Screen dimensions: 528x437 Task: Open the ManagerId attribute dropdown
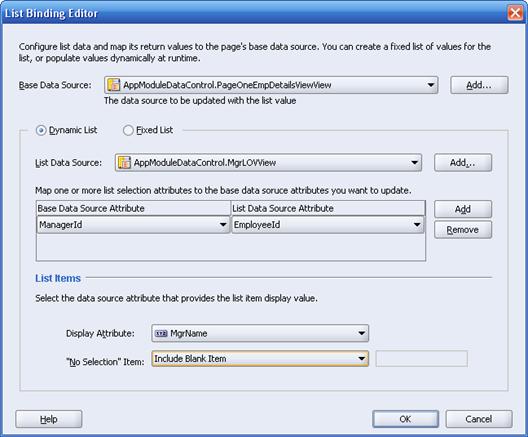[x=223, y=225]
